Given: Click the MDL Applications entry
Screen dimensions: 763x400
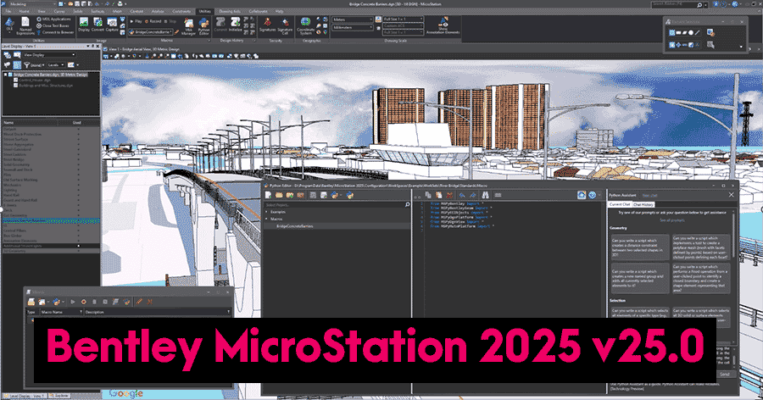Looking at the screenshot, I should click(x=53, y=19).
